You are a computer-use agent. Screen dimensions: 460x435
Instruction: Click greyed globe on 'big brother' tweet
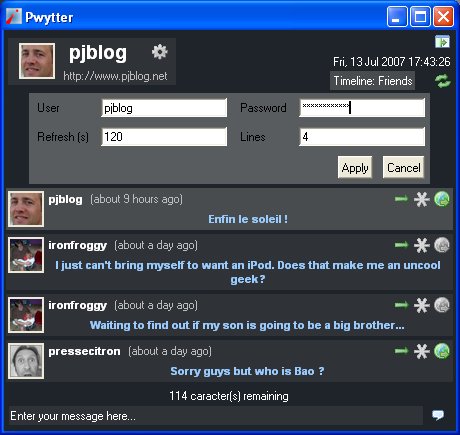pos(442,305)
